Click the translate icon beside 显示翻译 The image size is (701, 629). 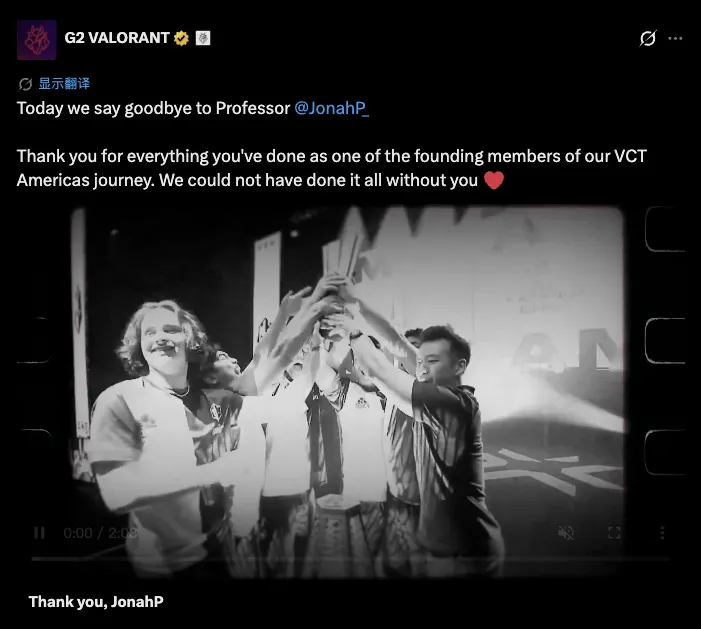tap(26, 85)
